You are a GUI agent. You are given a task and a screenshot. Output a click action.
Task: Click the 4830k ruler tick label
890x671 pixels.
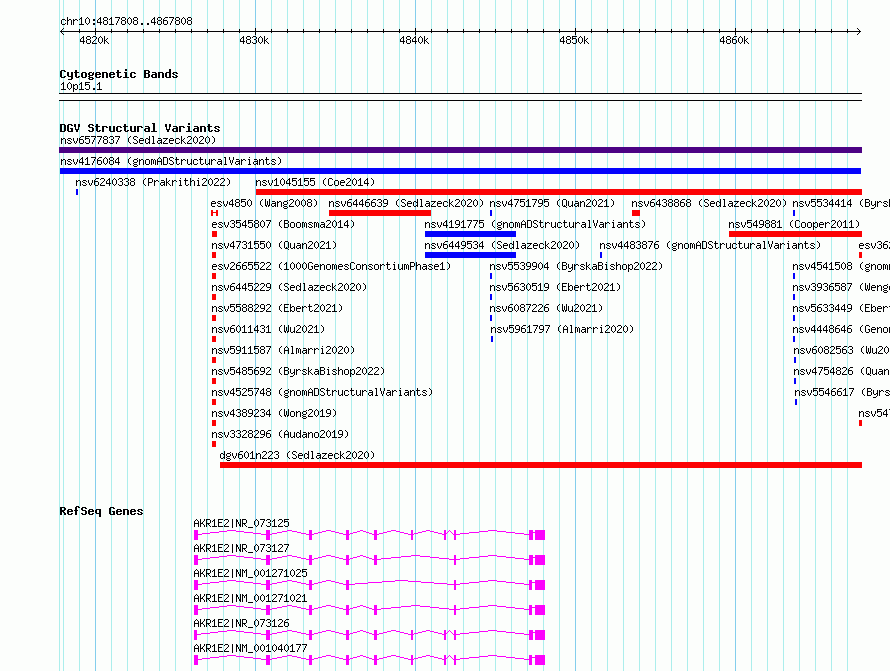click(254, 40)
